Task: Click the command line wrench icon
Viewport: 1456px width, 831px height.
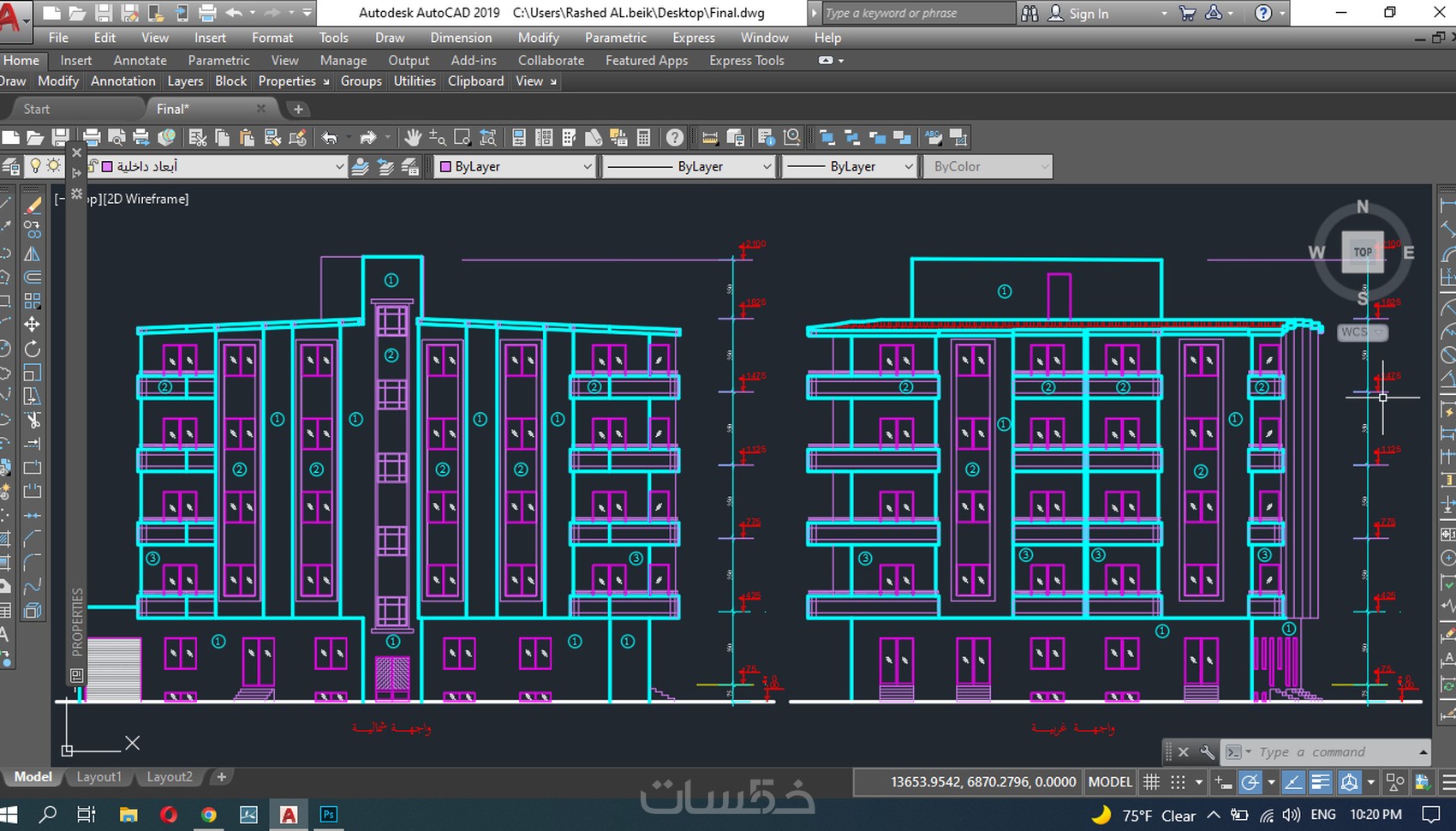Action: click(1207, 752)
